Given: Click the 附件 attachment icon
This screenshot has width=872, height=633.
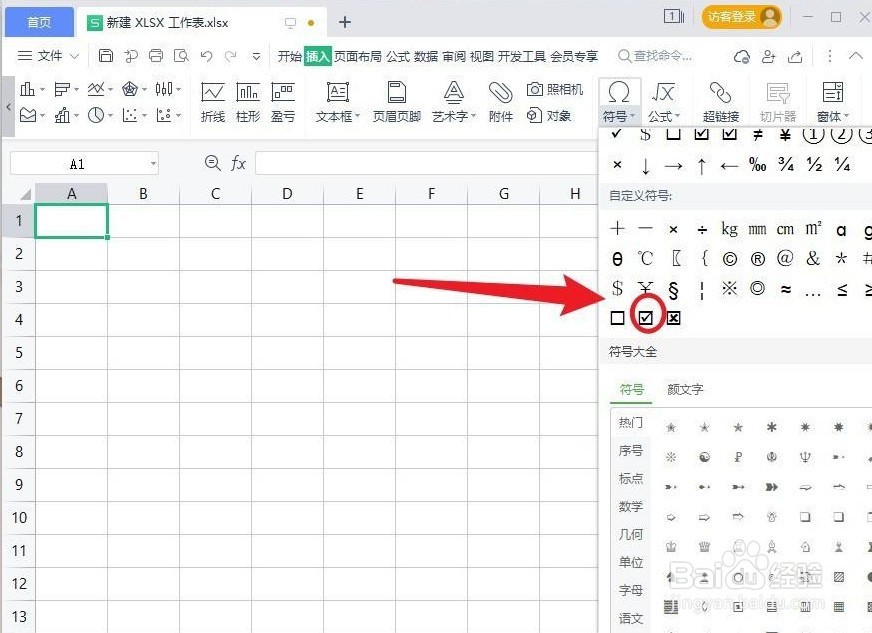Looking at the screenshot, I should click(500, 95).
